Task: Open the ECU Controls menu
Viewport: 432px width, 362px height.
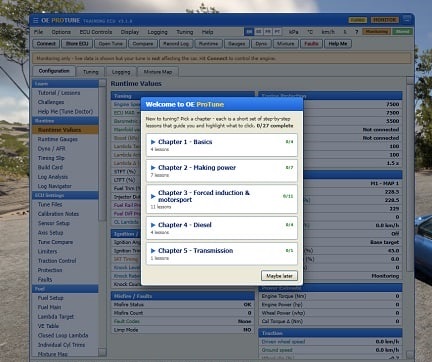Action: 96,32
